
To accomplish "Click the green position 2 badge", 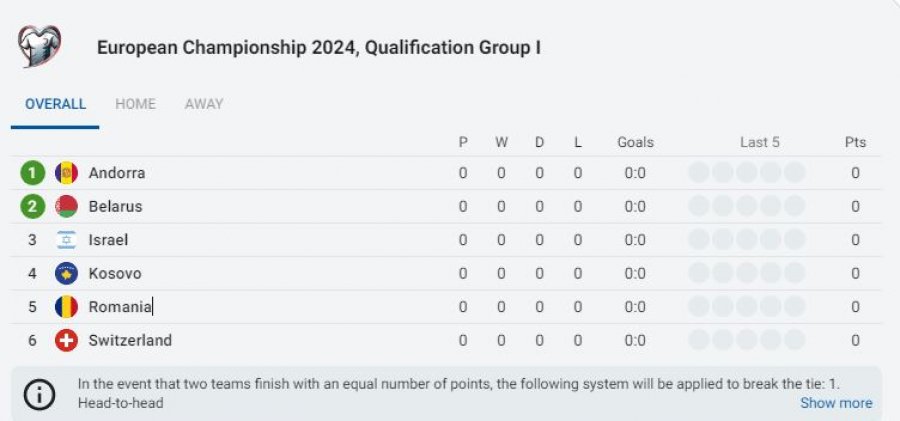I will (x=32, y=206).
